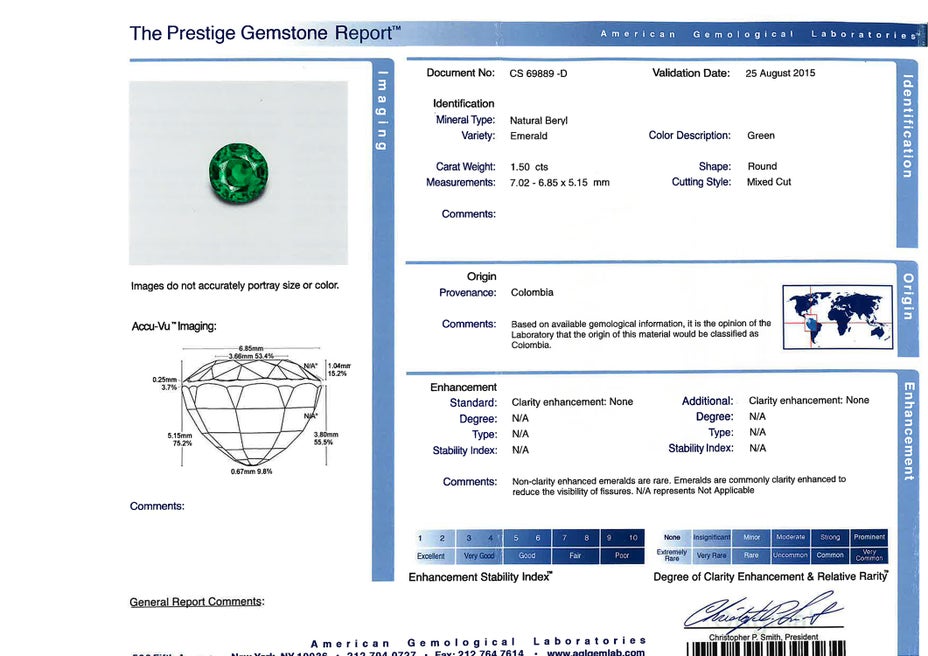Click the Prestige Gemstone Report title
The image size is (928, 656).
pos(265,33)
